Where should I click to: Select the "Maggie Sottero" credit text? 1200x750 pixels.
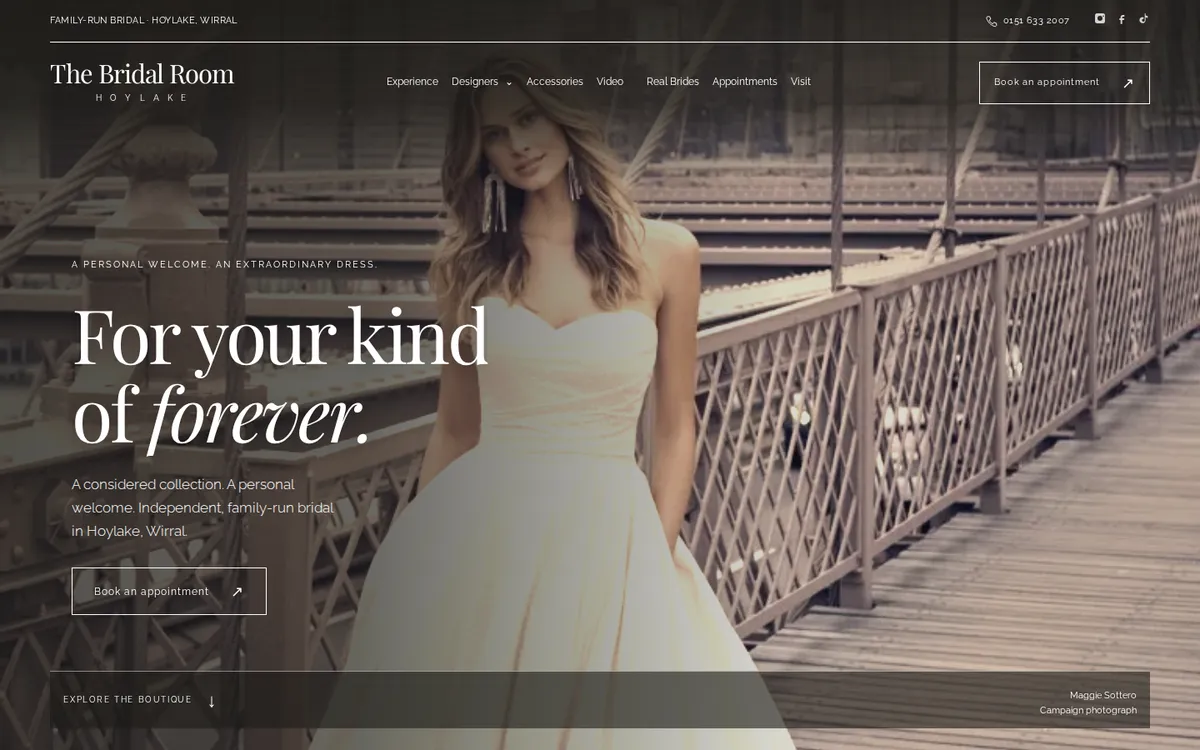point(1103,695)
